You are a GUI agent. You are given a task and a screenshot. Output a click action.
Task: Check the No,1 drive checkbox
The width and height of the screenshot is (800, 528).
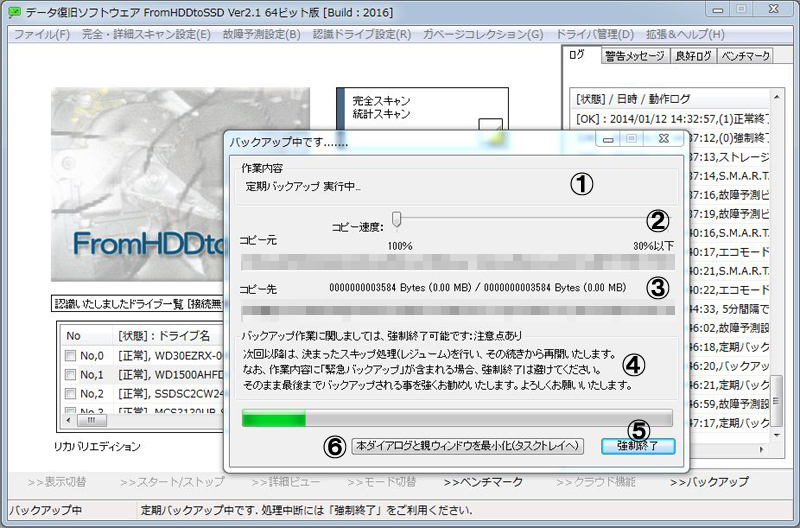point(70,374)
